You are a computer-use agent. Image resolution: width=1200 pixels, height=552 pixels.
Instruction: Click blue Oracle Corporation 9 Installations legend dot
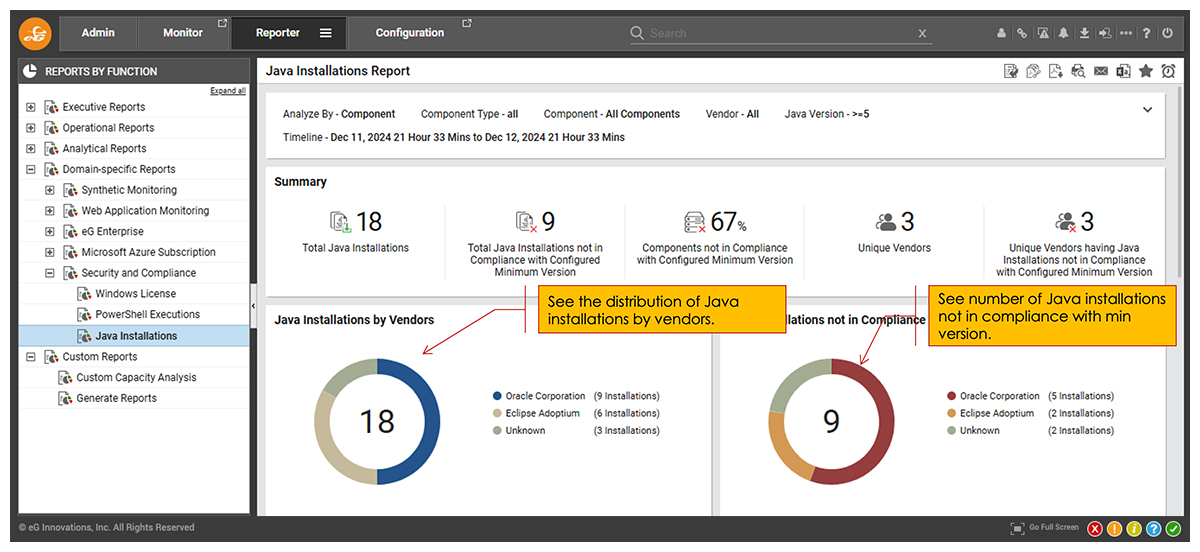click(x=497, y=396)
